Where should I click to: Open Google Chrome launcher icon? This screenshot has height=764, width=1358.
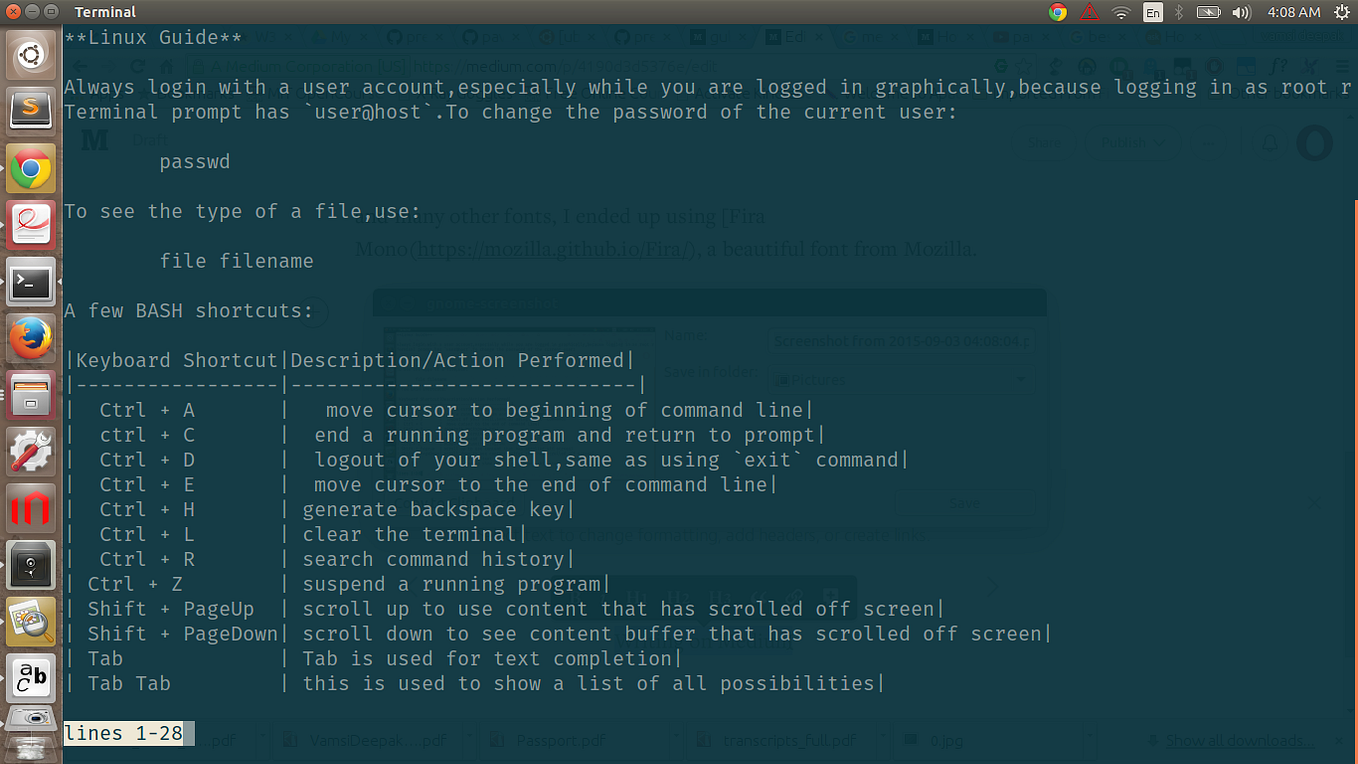click(x=31, y=168)
